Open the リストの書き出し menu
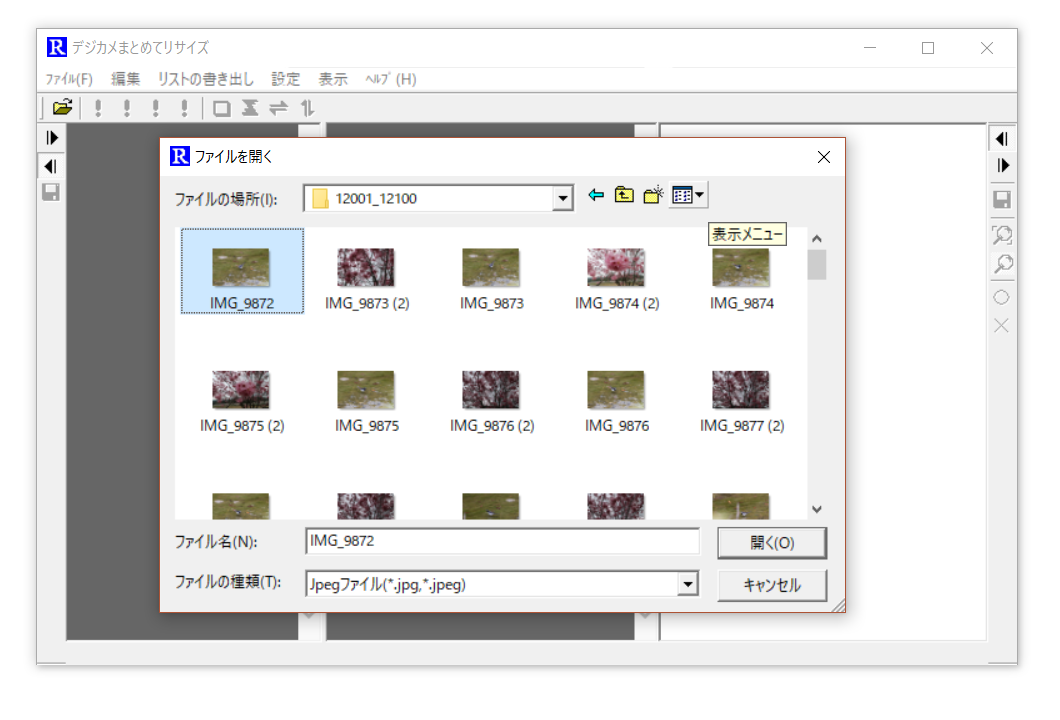The height and width of the screenshot is (720, 1060). (x=206, y=79)
